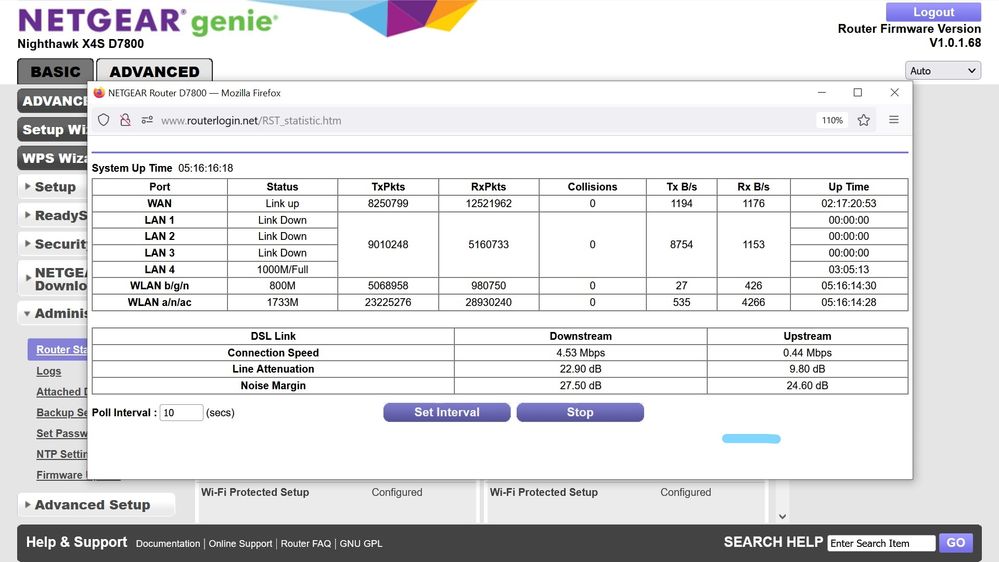Viewport: 999px width, 562px height.
Task: Minimize the Firefox popup window
Action: 820,93
